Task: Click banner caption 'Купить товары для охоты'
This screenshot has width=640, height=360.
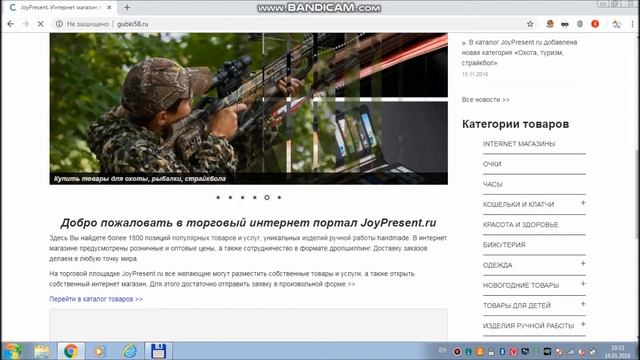Action: pos(140,179)
